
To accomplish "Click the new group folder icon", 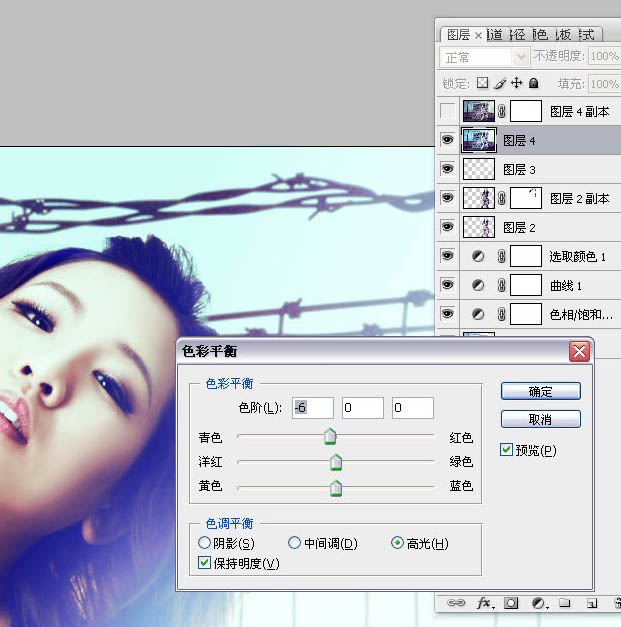I will click(564, 604).
